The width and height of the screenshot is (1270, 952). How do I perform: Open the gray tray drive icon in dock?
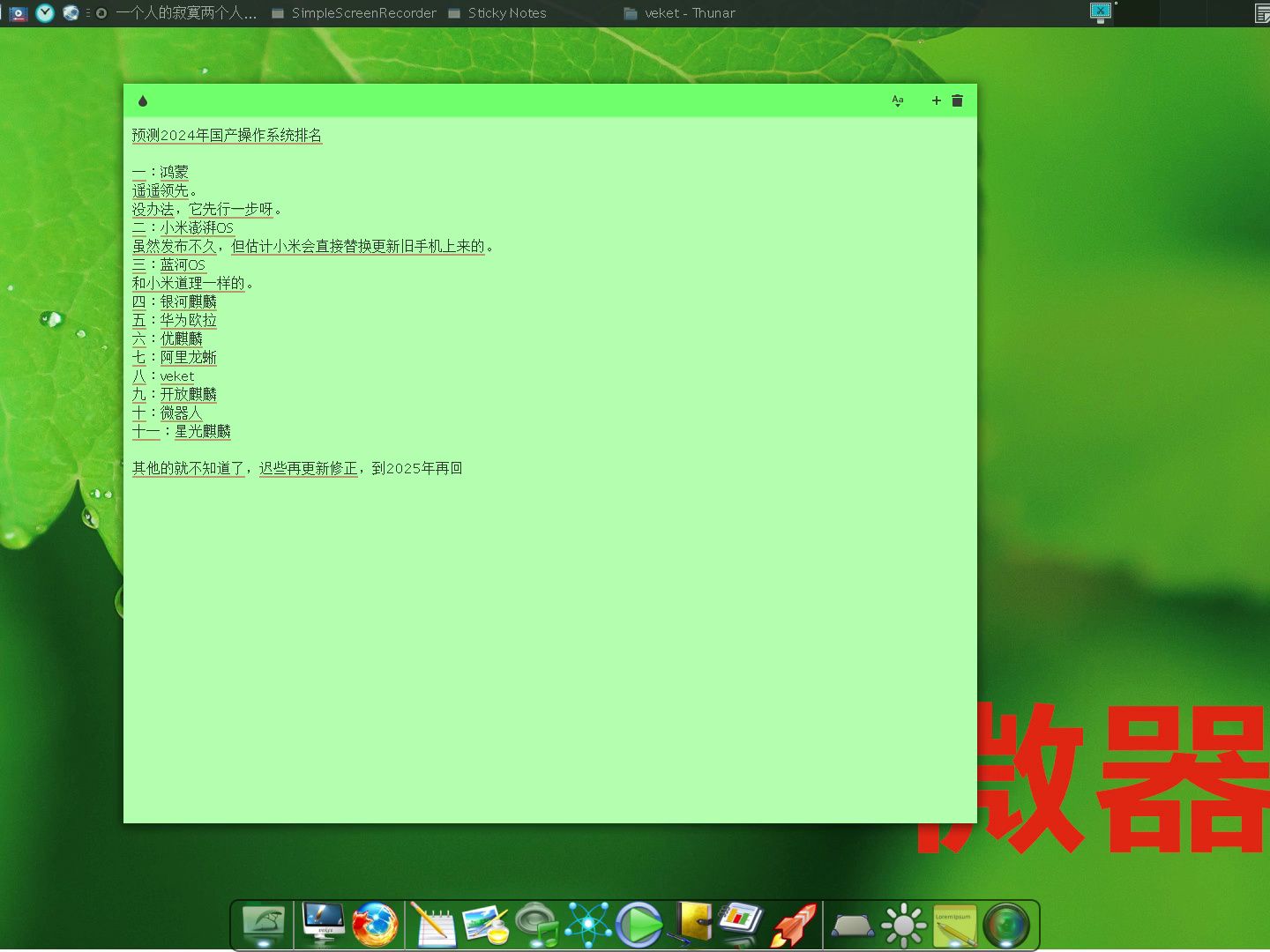(x=853, y=926)
